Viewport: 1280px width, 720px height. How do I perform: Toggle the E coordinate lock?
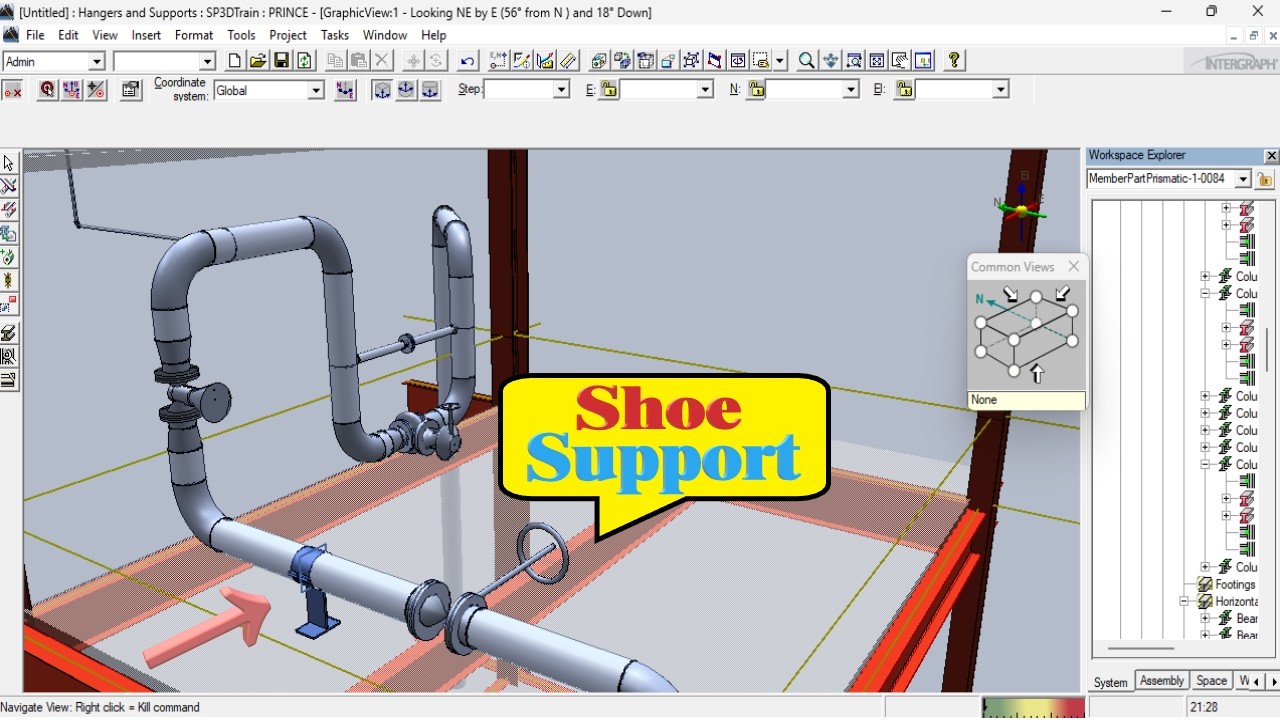coord(608,90)
